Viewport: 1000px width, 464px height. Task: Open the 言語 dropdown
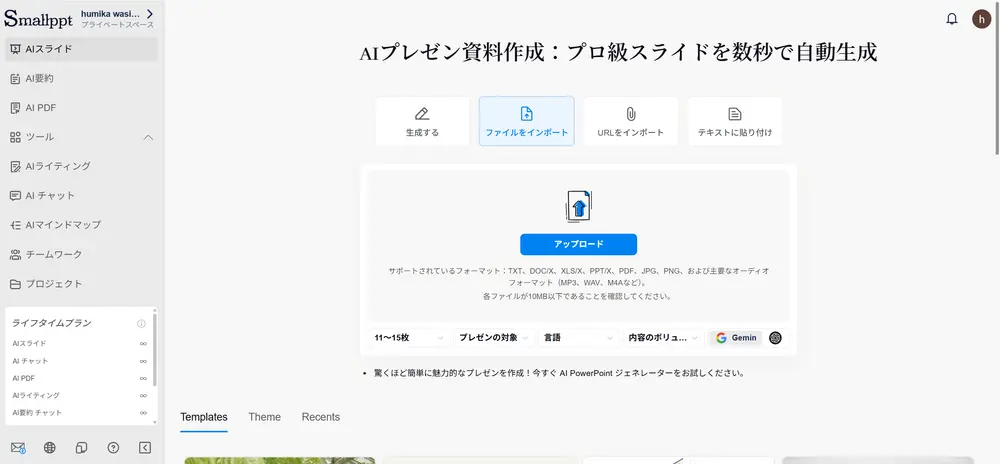pyautogui.click(x=579, y=338)
